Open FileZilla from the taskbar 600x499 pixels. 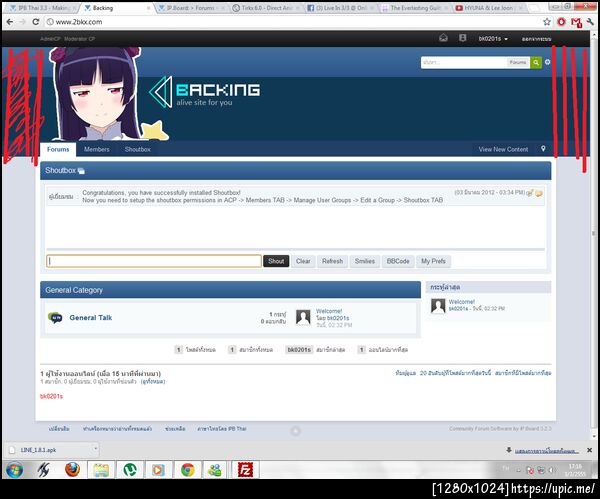(x=245, y=470)
